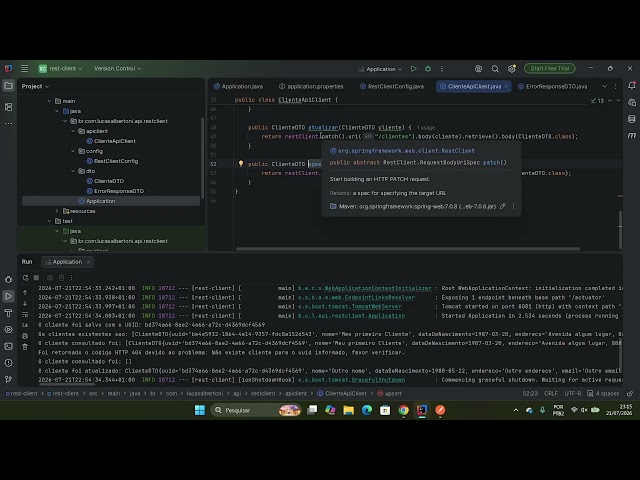This screenshot has height=480, width=640.
Task: Open rest-client project dropdown
Action: tap(60, 69)
